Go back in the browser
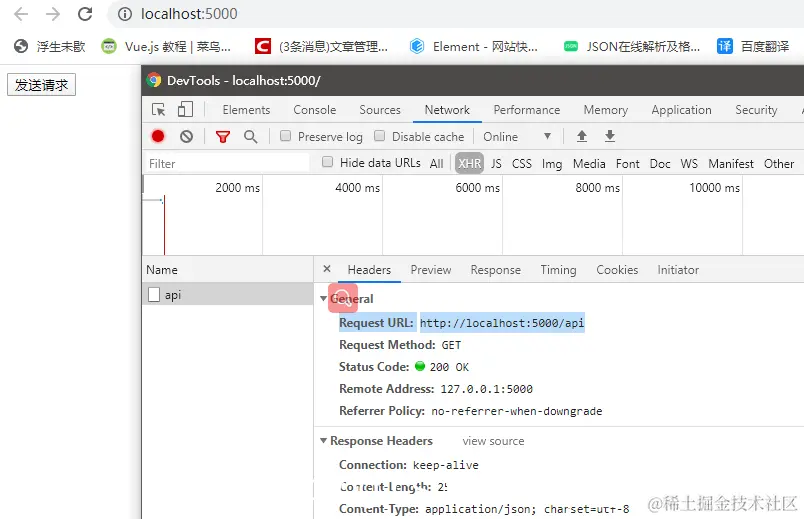This screenshot has height=519, width=804. click(x=21, y=14)
